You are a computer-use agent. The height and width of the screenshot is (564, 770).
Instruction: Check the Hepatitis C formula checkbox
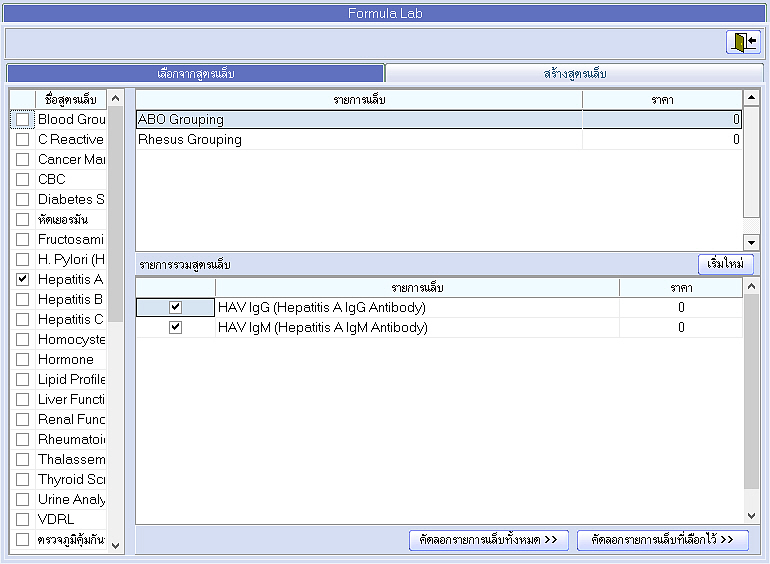pyautogui.click(x=23, y=320)
